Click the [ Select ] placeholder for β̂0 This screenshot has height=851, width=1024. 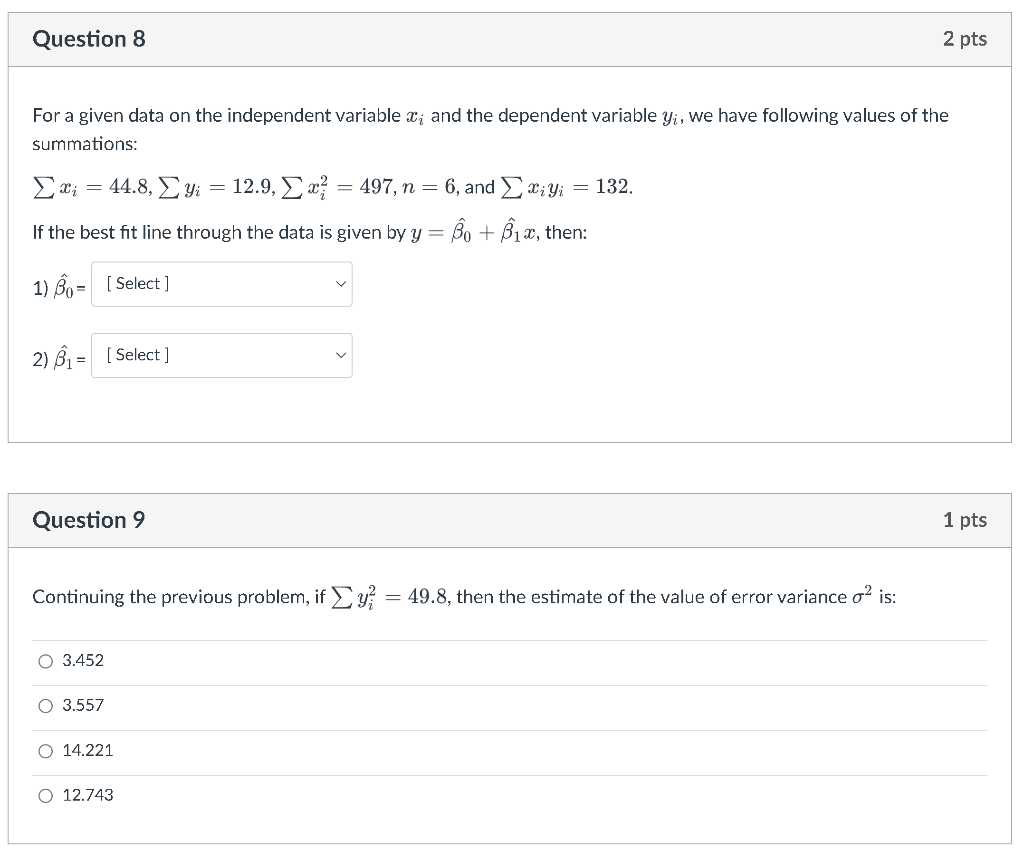click(135, 284)
